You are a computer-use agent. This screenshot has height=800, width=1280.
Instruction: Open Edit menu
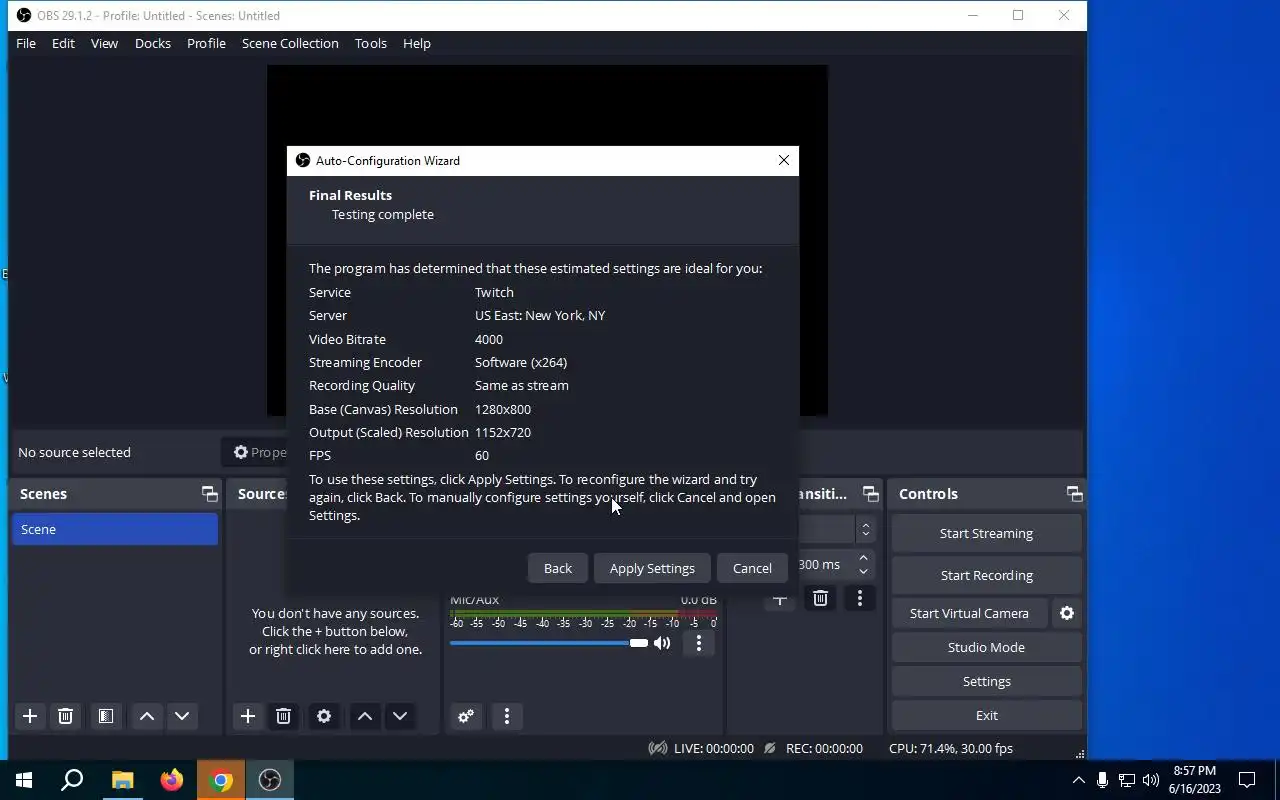point(63,43)
